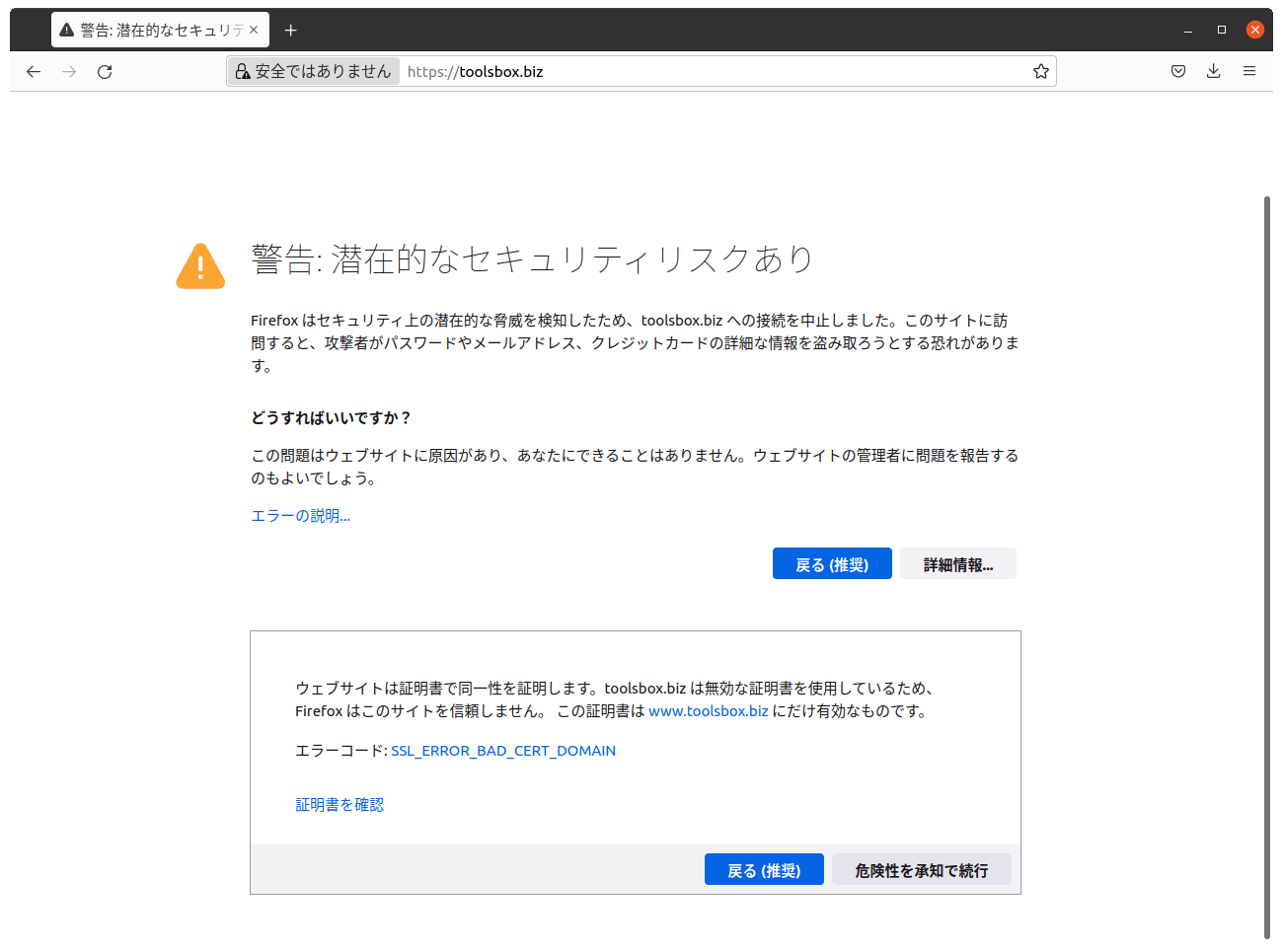Click the 警告: 潜在的なセキュリティリスクあり heading
Viewport: 1283px width, 952px height.
[533, 259]
